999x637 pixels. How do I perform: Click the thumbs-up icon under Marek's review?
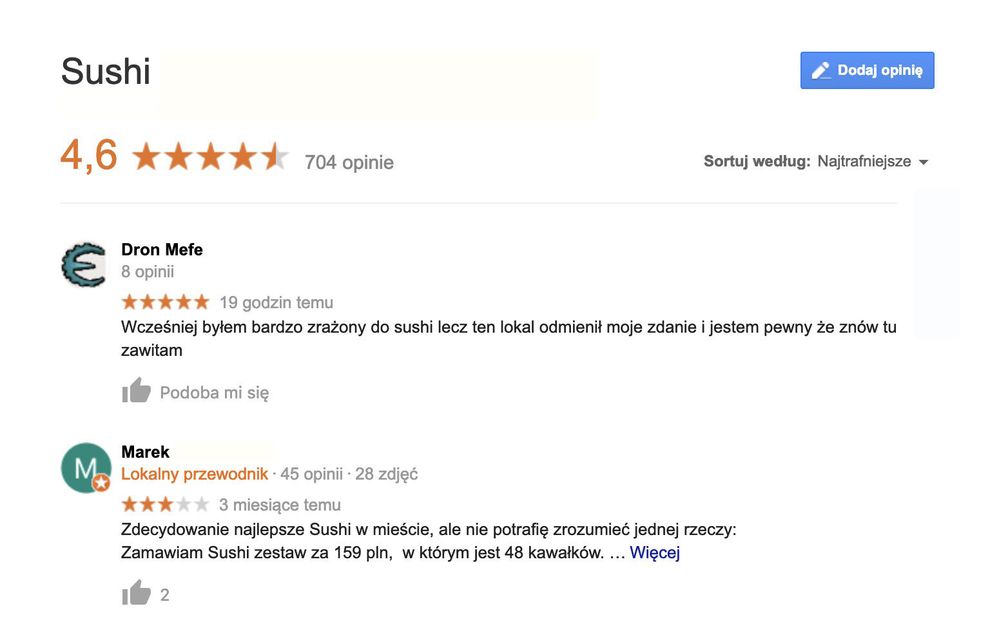click(137, 593)
